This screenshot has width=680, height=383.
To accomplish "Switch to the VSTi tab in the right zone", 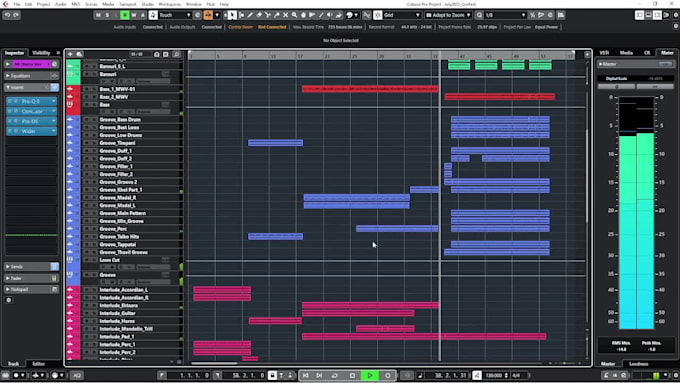I will [x=604, y=53].
